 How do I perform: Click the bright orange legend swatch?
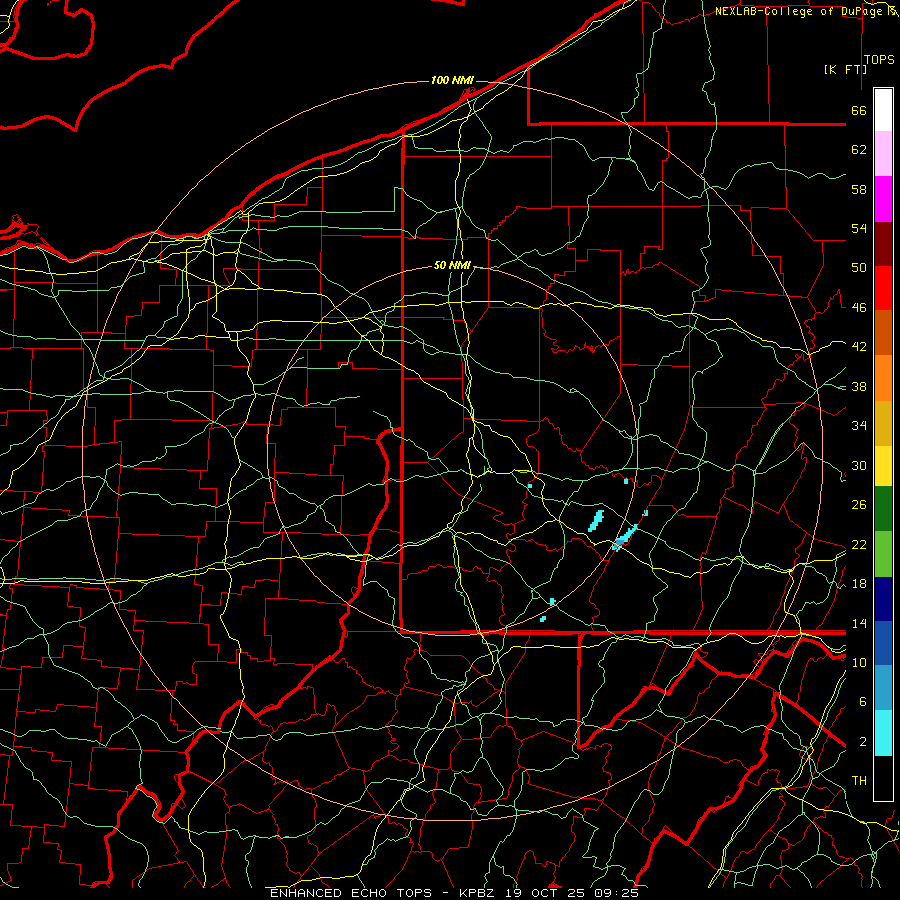coord(883,378)
